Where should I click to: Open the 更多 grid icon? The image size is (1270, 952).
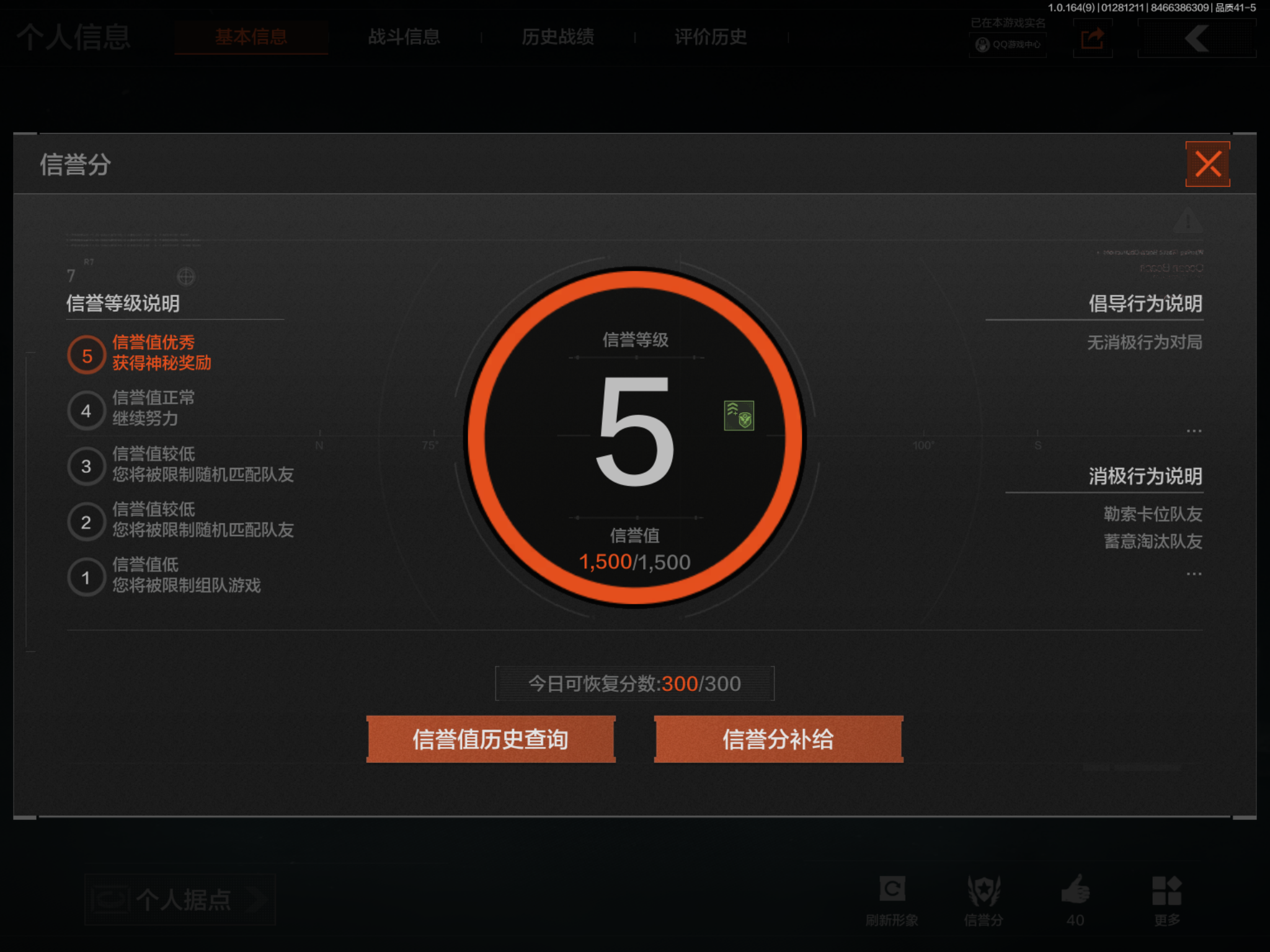[1166, 891]
